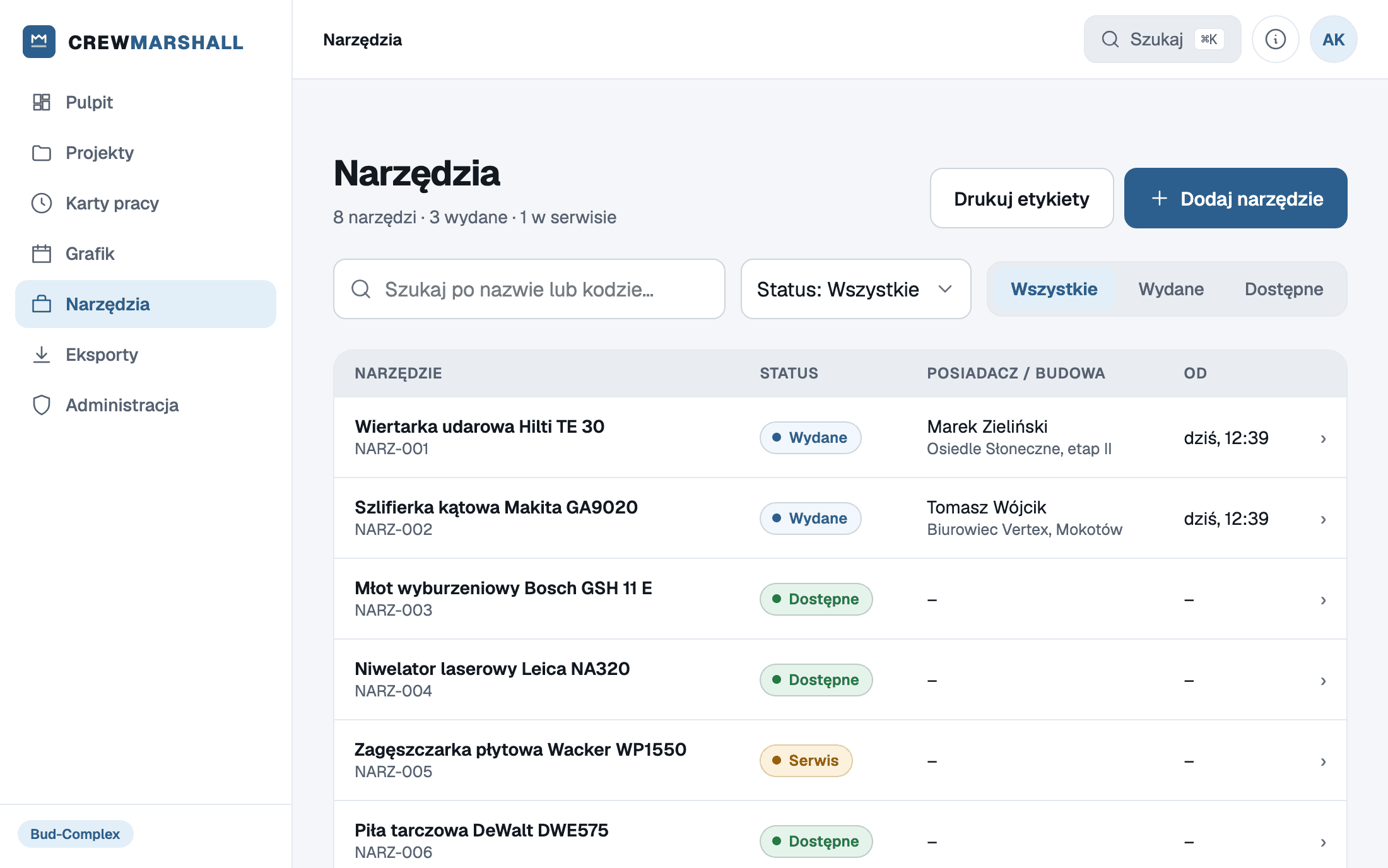The height and width of the screenshot is (868, 1388).
Task: Open Administracja shield icon
Action: coord(42,405)
